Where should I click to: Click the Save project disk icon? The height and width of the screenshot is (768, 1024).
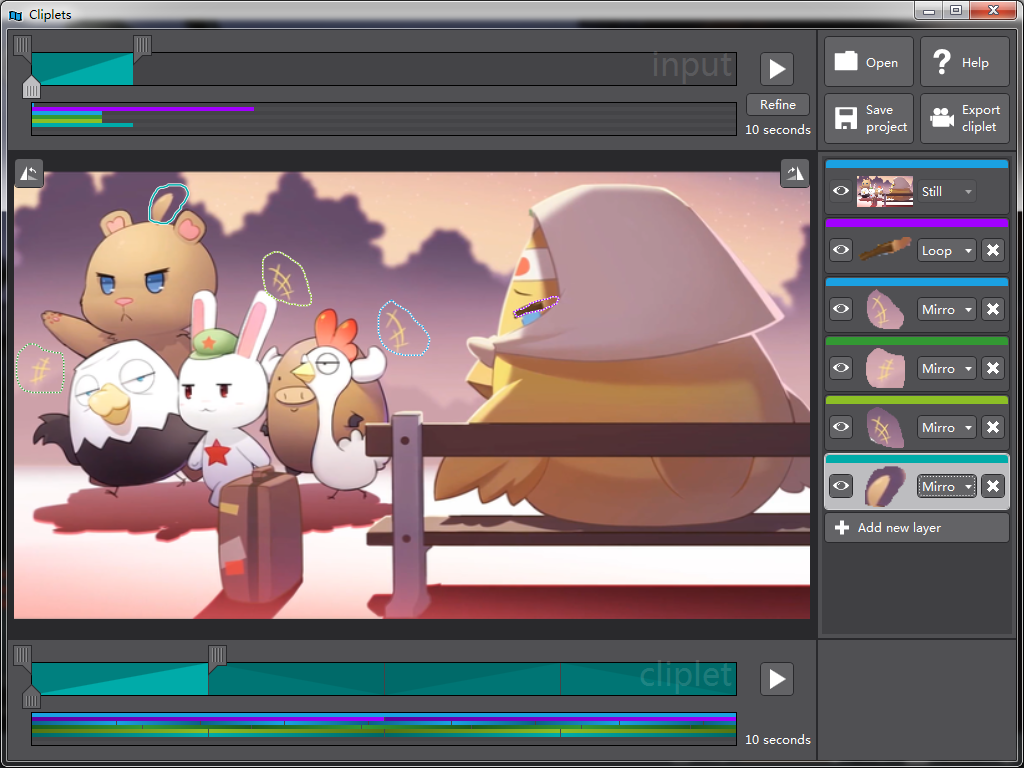pyautogui.click(x=846, y=118)
